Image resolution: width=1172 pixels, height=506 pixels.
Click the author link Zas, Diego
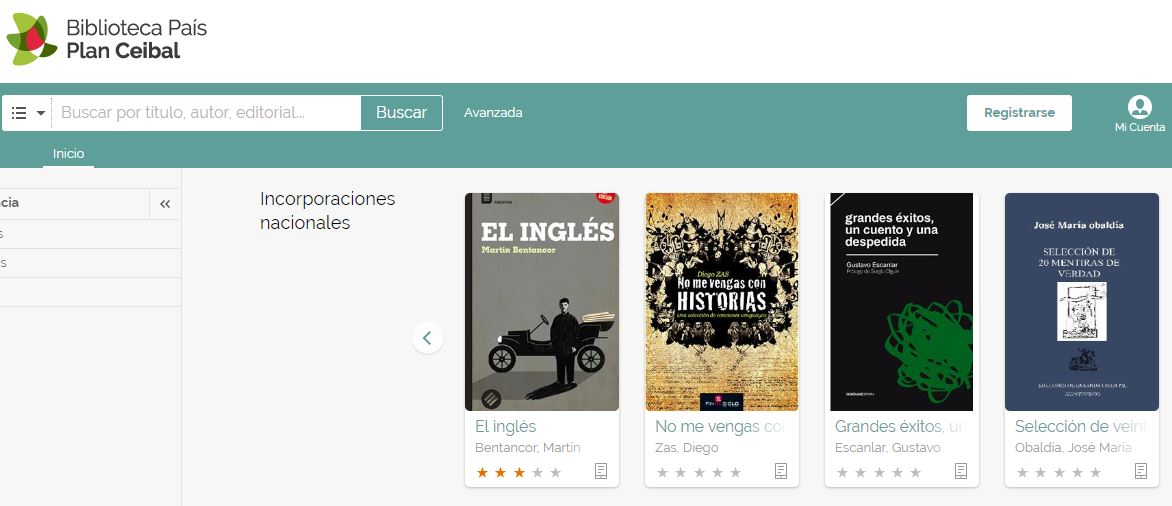[x=687, y=448]
